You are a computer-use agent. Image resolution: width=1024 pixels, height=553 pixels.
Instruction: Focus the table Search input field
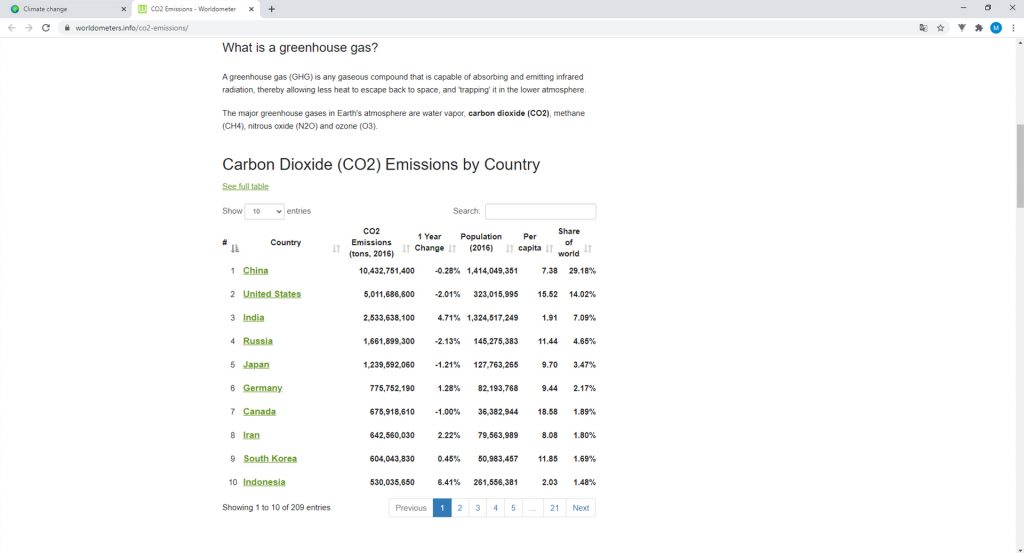click(540, 212)
